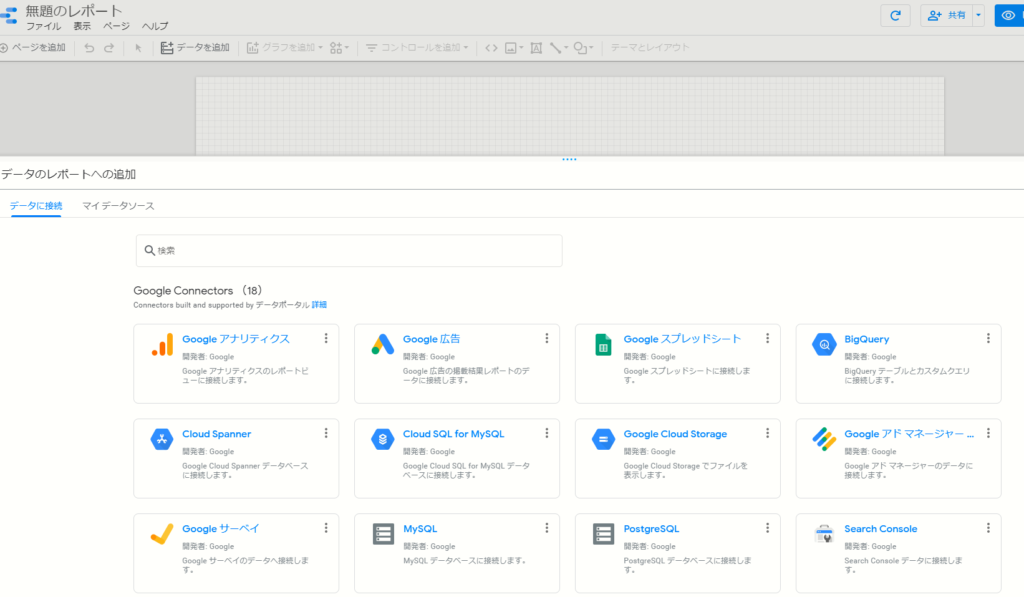Click the Search Console connector title
The width and height of the screenshot is (1024, 597).
tap(880, 528)
